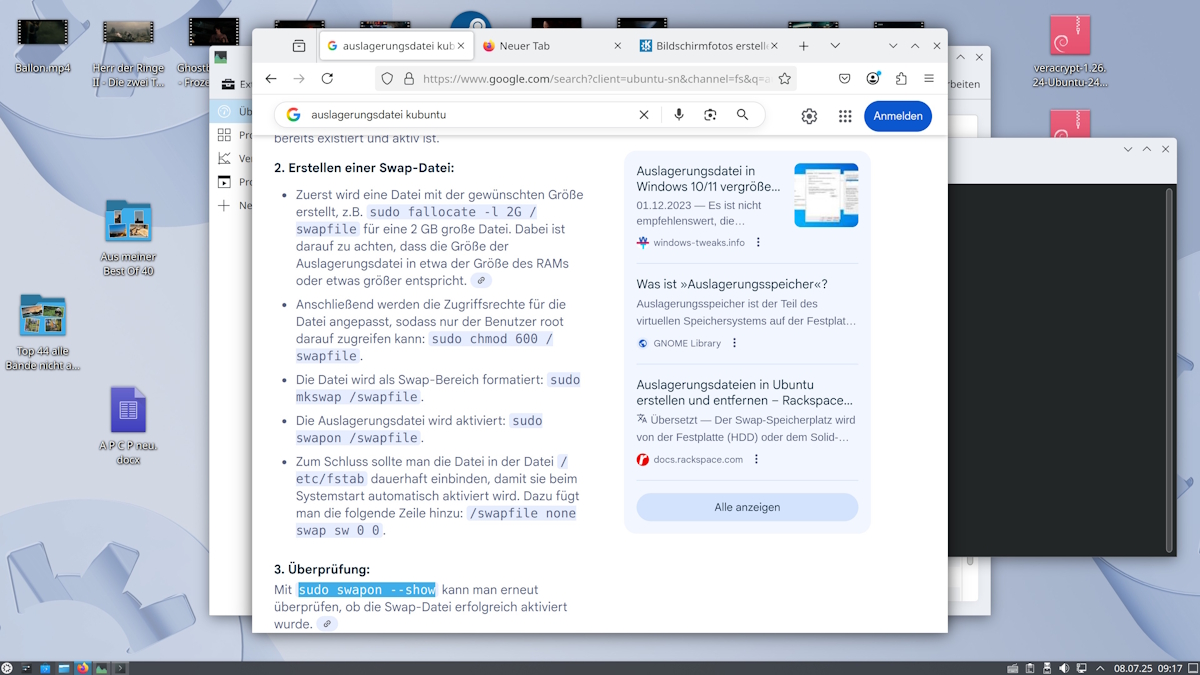Toggle tracking protection with the shield icon
The width and height of the screenshot is (1200, 675).
coord(387,78)
